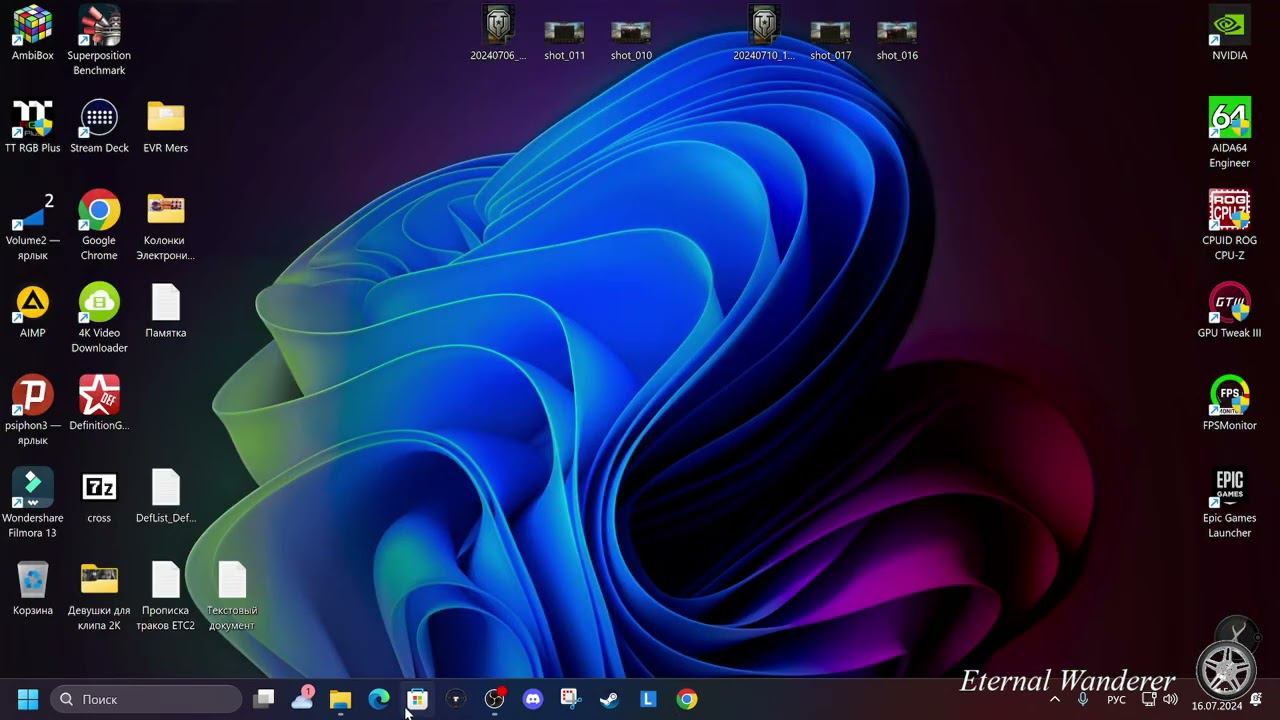
Task: Launch AIDA64 Engineer from desktop
Action: [x=1229, y=118]
